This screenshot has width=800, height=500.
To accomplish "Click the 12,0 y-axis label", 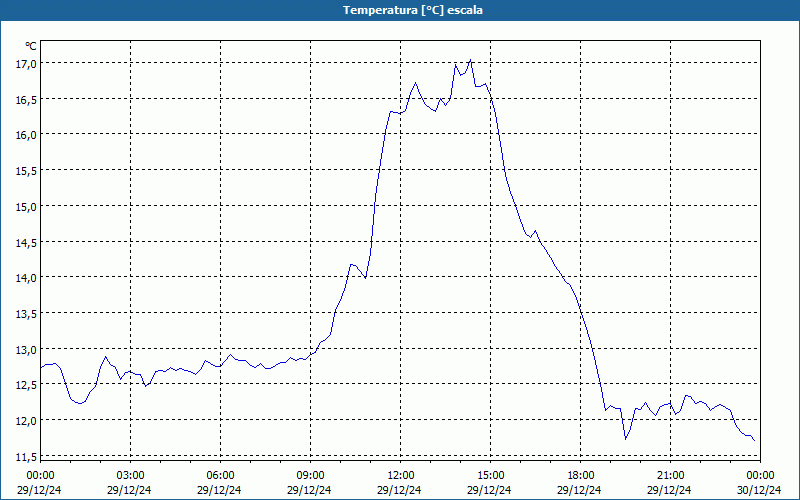I will click(26, 421).
